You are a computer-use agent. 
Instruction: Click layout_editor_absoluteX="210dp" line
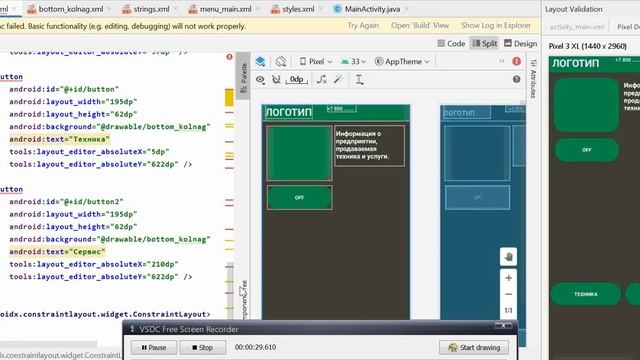click(94, 264)
